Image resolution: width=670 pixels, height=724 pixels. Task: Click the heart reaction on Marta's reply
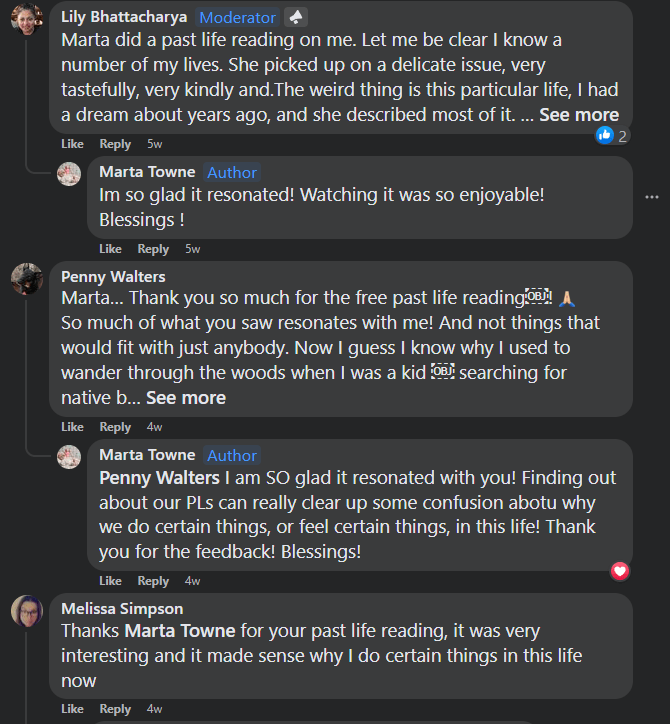click(x=620, y=571)
